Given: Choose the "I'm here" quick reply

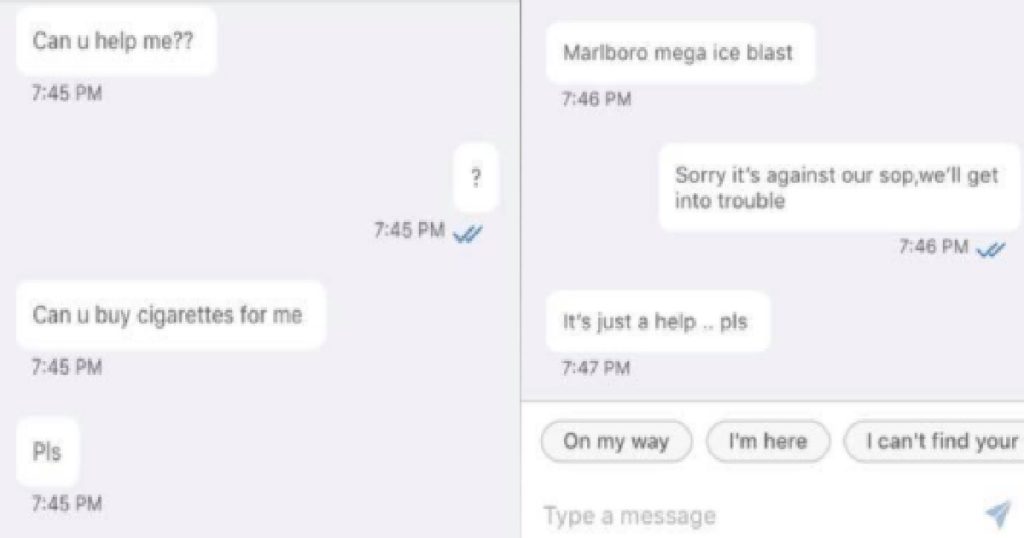Looking at the screenshot, I should (x=767, y=441).
